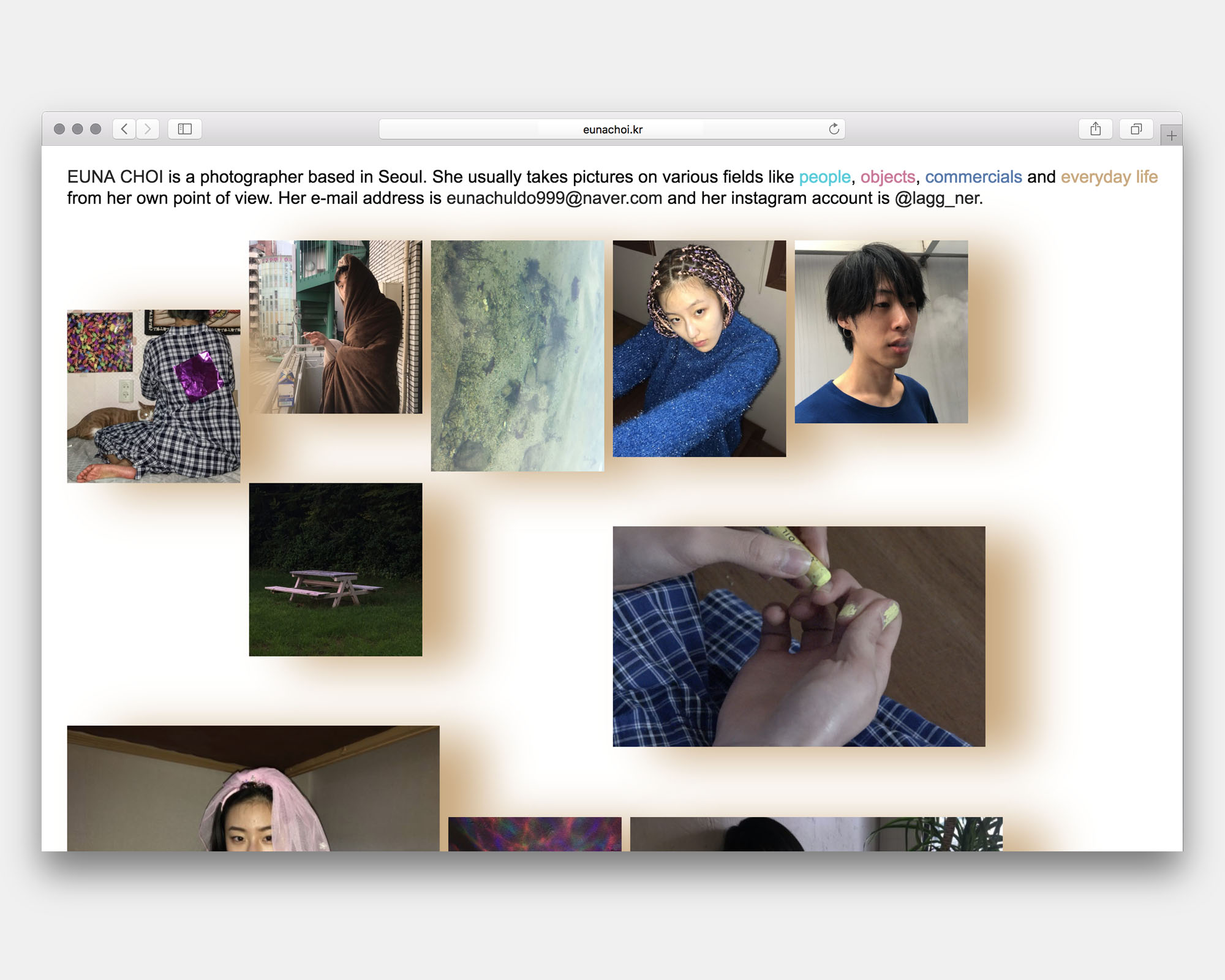Viewport: 1225px width, 980px height.
Task: Open the 'commercials' category link
Action: tap(973, 177)
